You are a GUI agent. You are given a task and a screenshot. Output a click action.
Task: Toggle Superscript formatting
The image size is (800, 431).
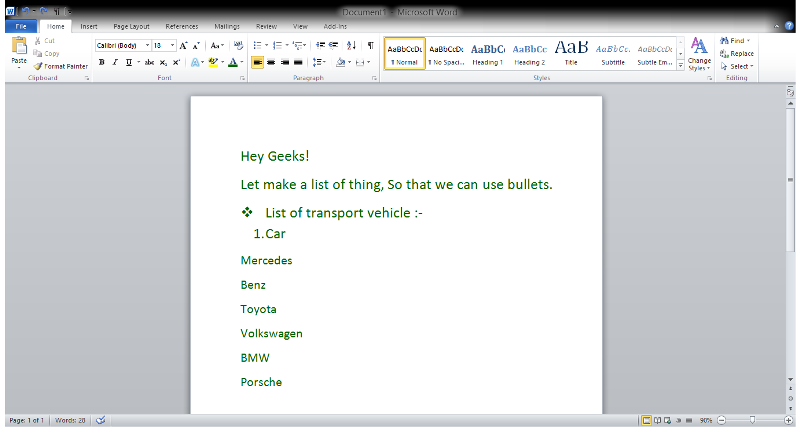[x=176, y=62]
